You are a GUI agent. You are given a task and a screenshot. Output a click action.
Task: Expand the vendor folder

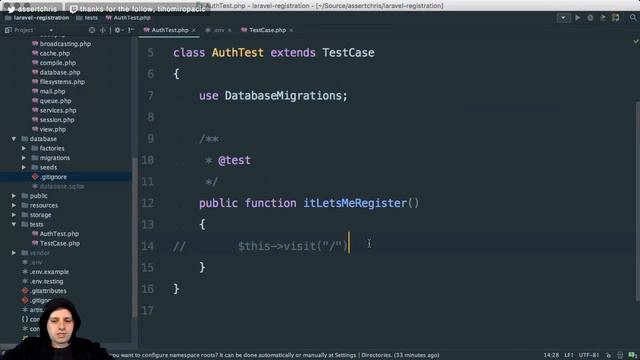coord(14,253)
